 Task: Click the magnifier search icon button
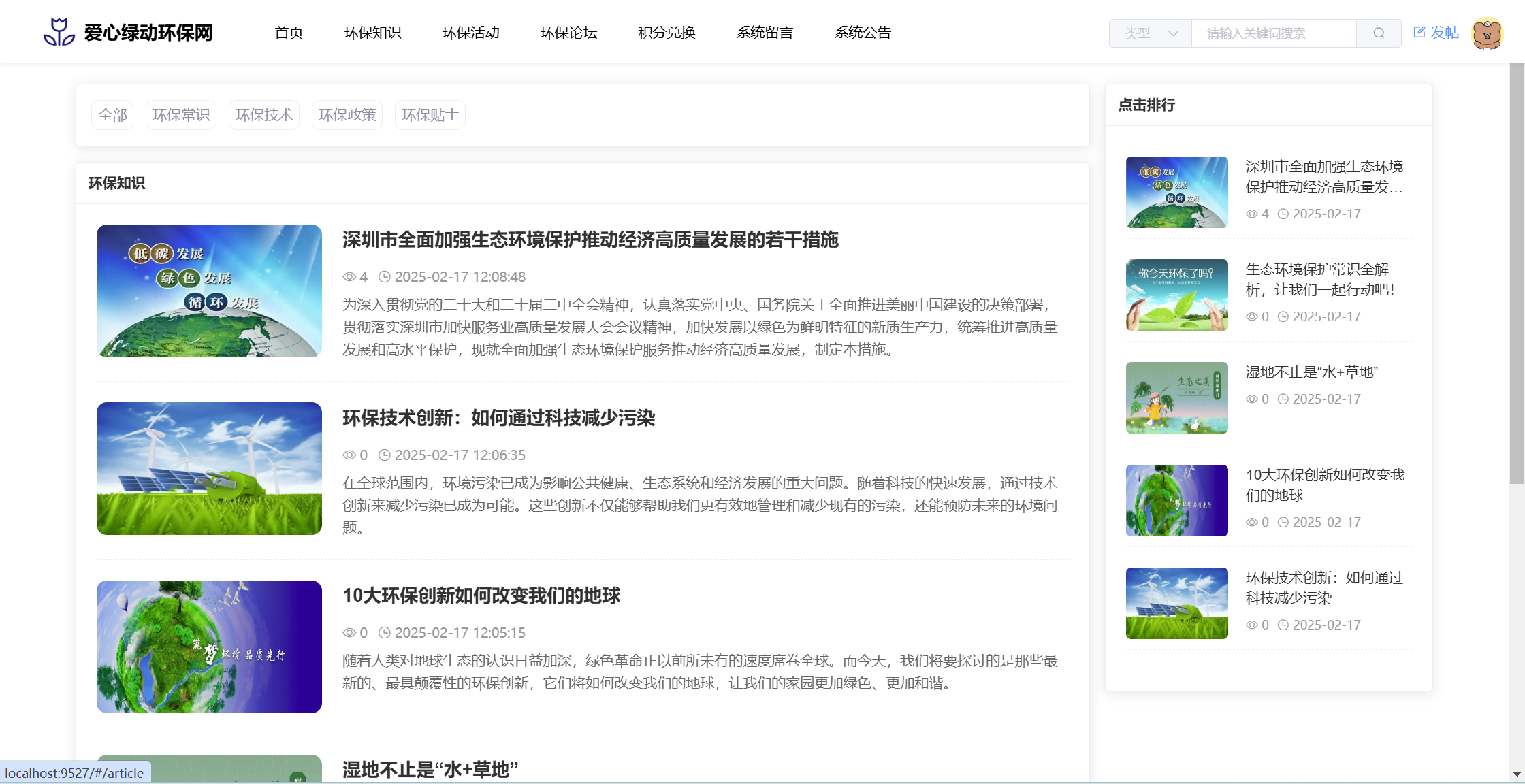click(x=1379, y=33)
